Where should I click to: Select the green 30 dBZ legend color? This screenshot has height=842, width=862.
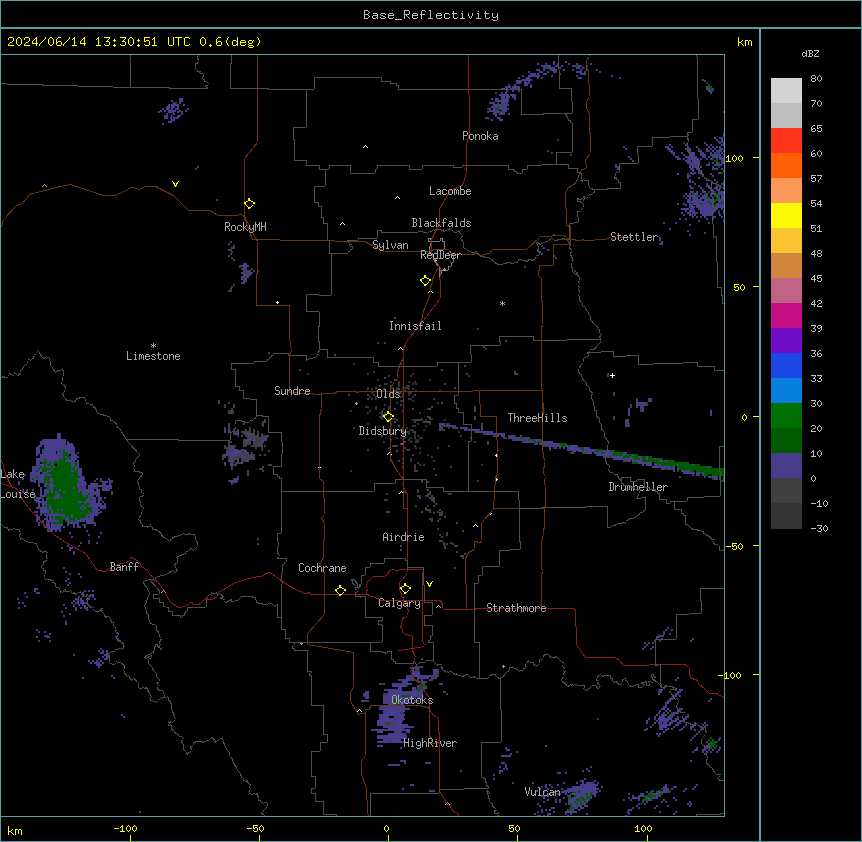point(786,416)
